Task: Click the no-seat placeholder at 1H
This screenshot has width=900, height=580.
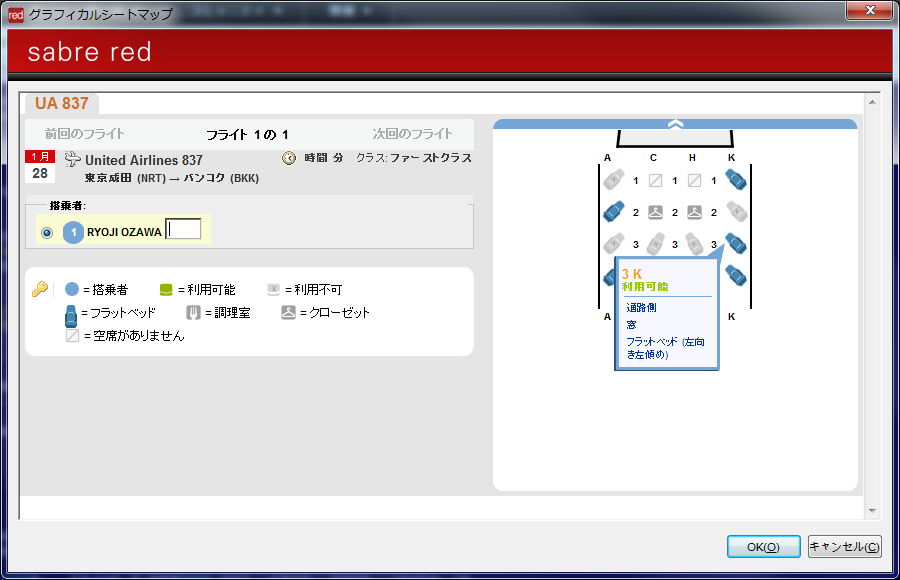Action: [694, 180]
